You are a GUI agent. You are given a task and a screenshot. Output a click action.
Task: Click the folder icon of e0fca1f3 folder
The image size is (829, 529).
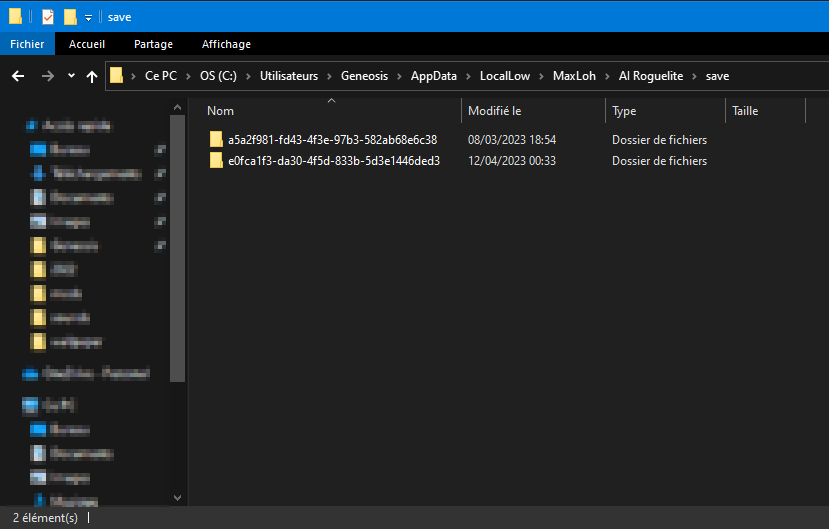pos(216,161)
